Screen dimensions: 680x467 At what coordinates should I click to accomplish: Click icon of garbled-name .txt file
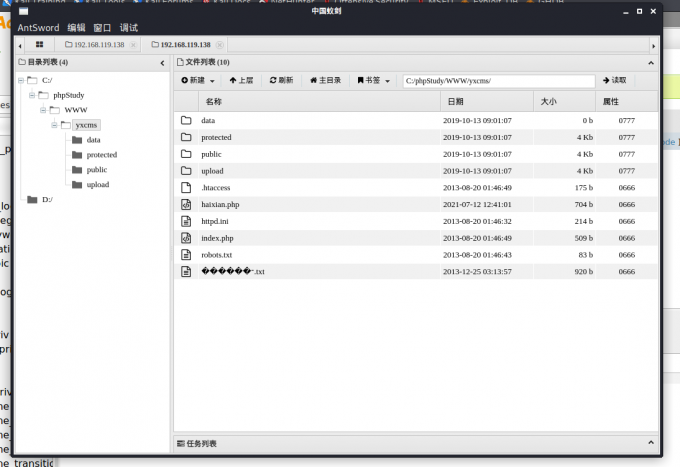pyautogui.click(x=186, y=271)
